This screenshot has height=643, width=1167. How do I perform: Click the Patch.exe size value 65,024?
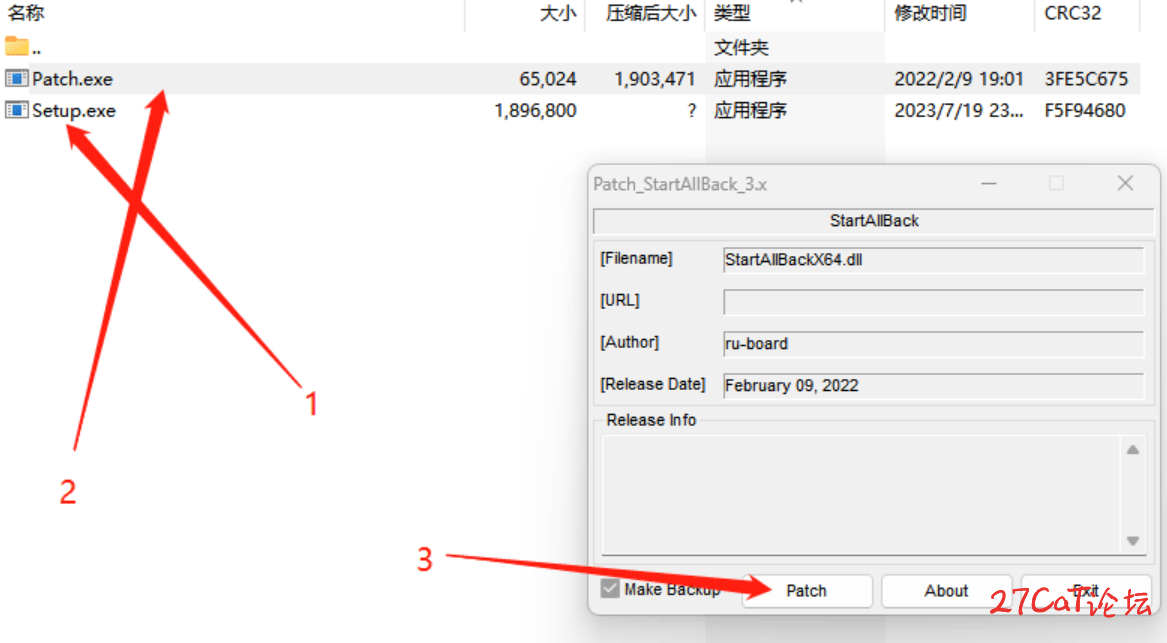tap(548, 79)
